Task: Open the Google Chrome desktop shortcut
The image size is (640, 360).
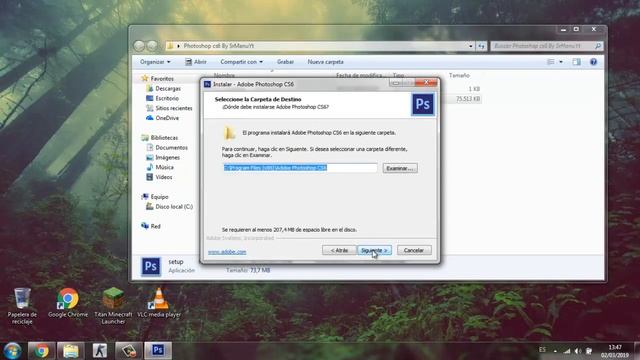Action: click(68, 303)
